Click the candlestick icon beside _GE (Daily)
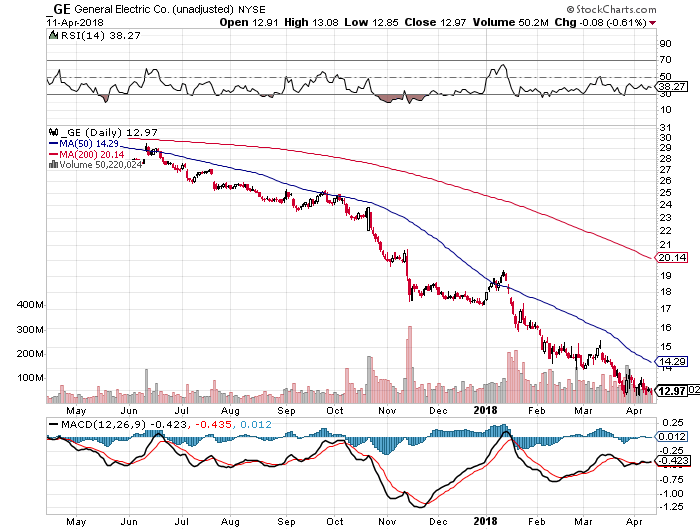Image resolution: width=700 pixels, height=530 pixels. coord(54,132)
